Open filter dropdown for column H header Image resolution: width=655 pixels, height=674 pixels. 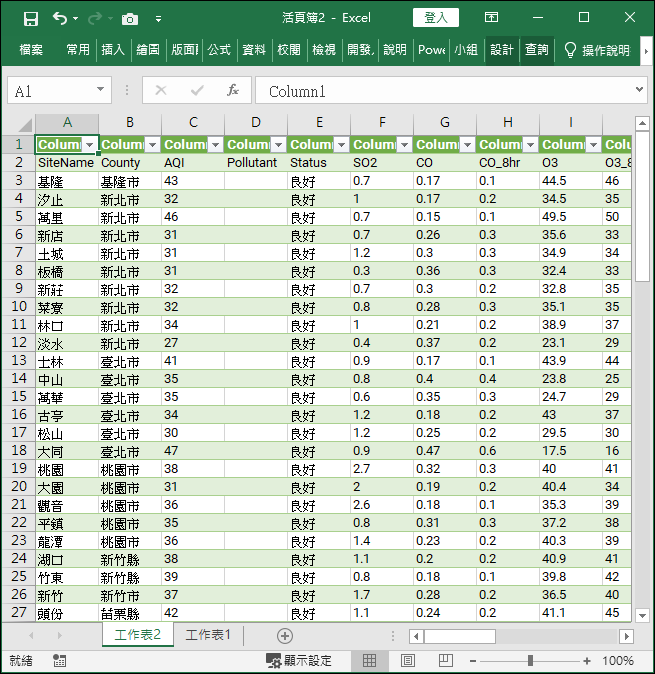530,145
